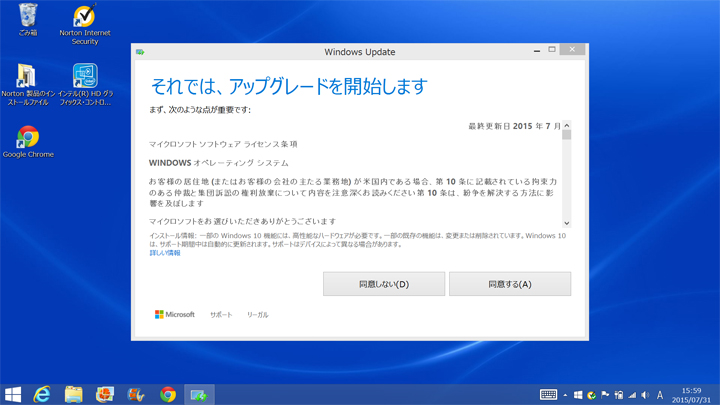Open the touch keyboard from the taskbar
The image size is (720, 405).
click(x=548, y=394)
